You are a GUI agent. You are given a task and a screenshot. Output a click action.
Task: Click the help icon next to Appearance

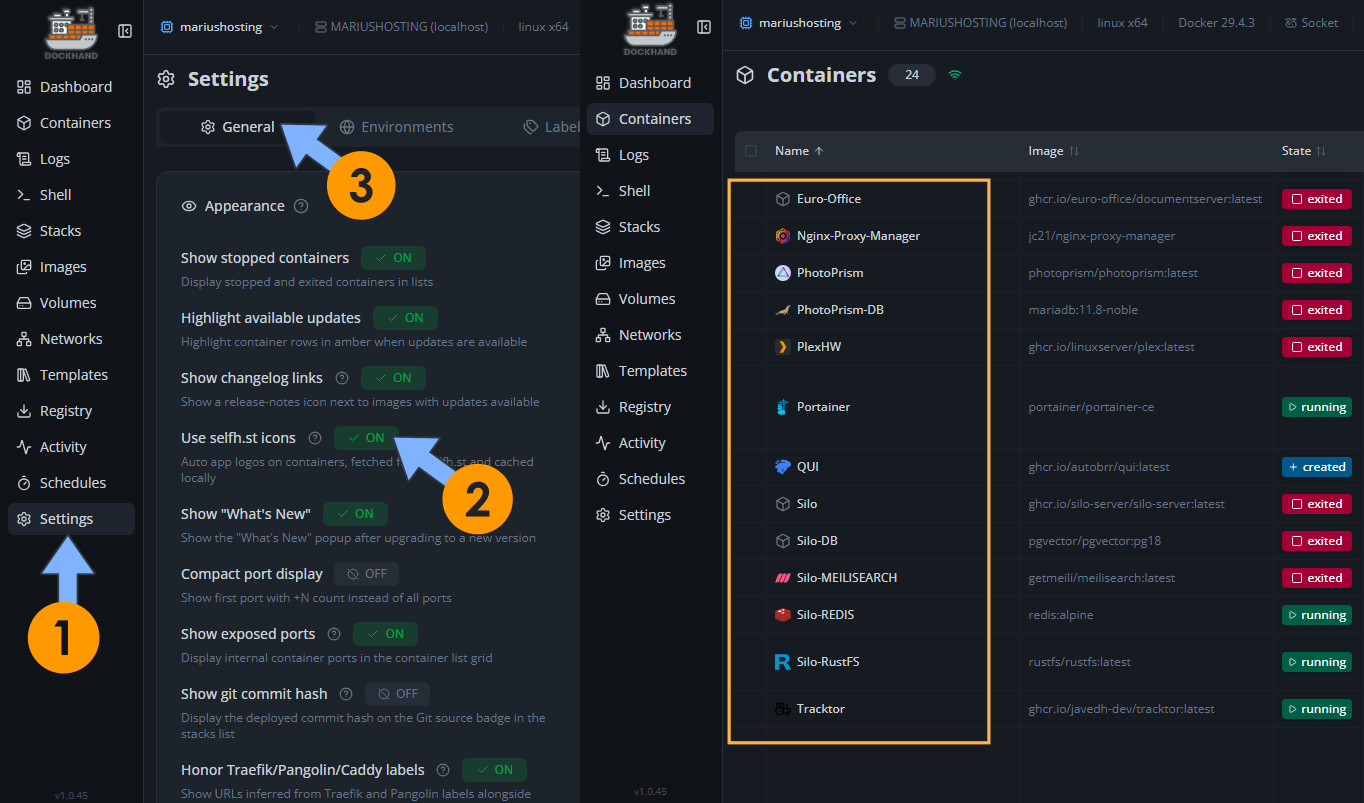(x=301, y=206)
